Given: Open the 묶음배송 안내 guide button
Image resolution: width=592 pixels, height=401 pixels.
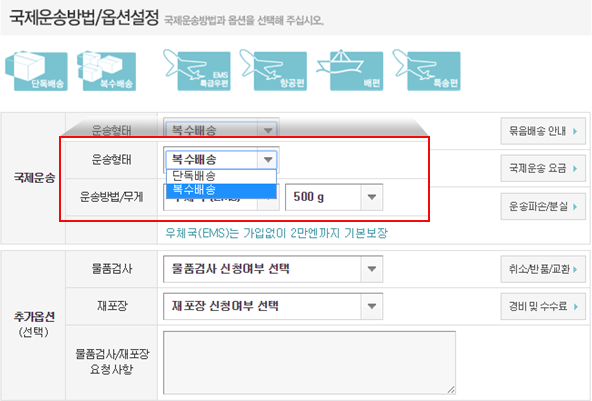Looking at the screenshot, I should [x=543, y=131].
